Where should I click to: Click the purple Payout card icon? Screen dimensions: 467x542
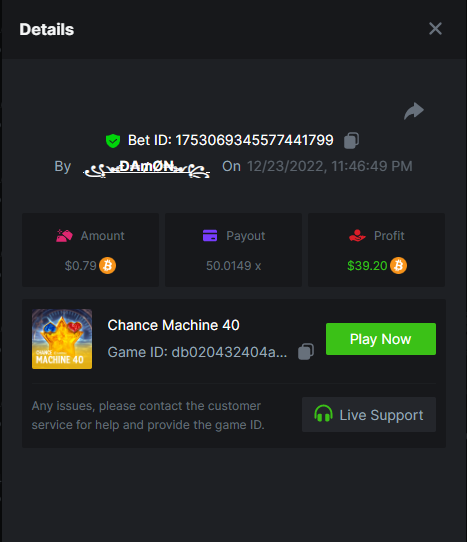[210, 236]
